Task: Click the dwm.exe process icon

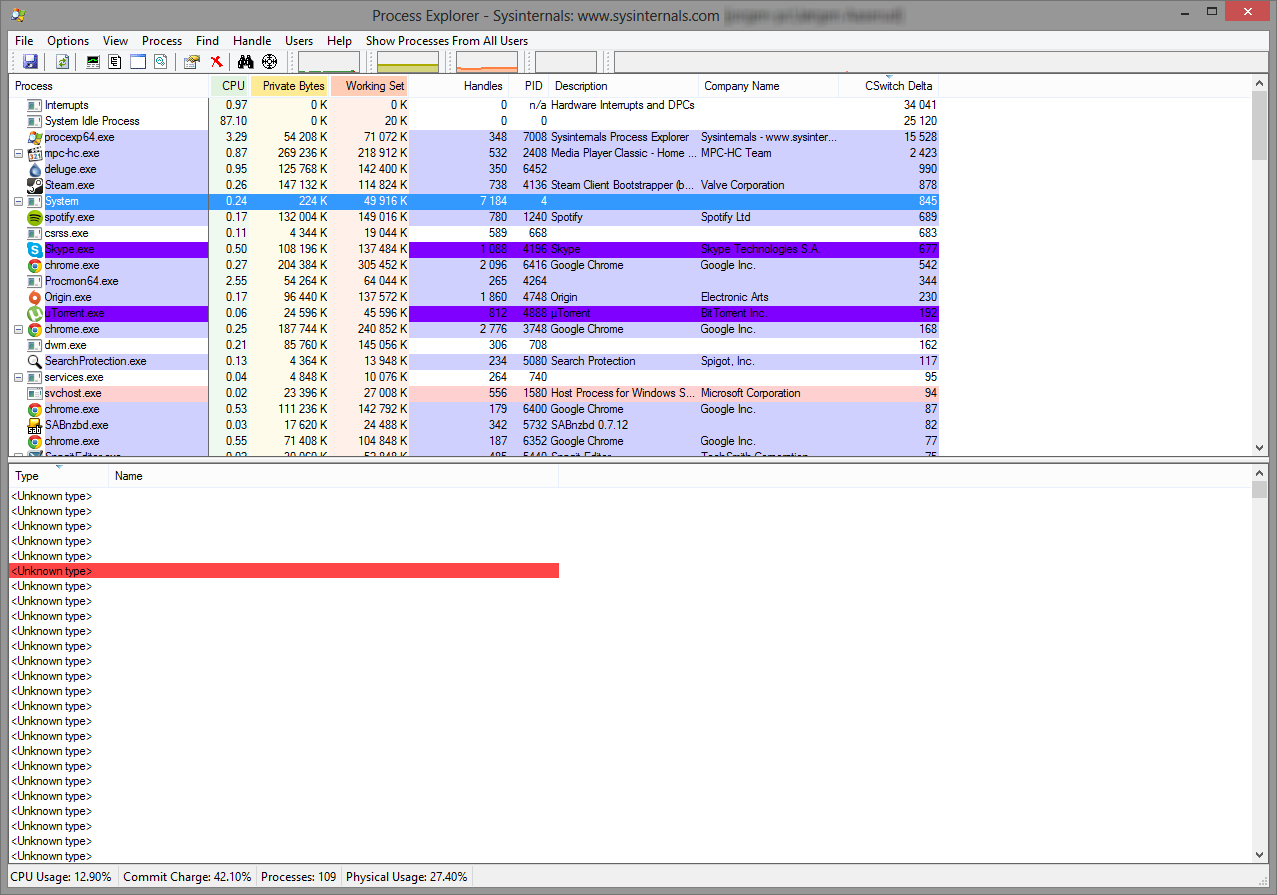Action: [35, 345]
